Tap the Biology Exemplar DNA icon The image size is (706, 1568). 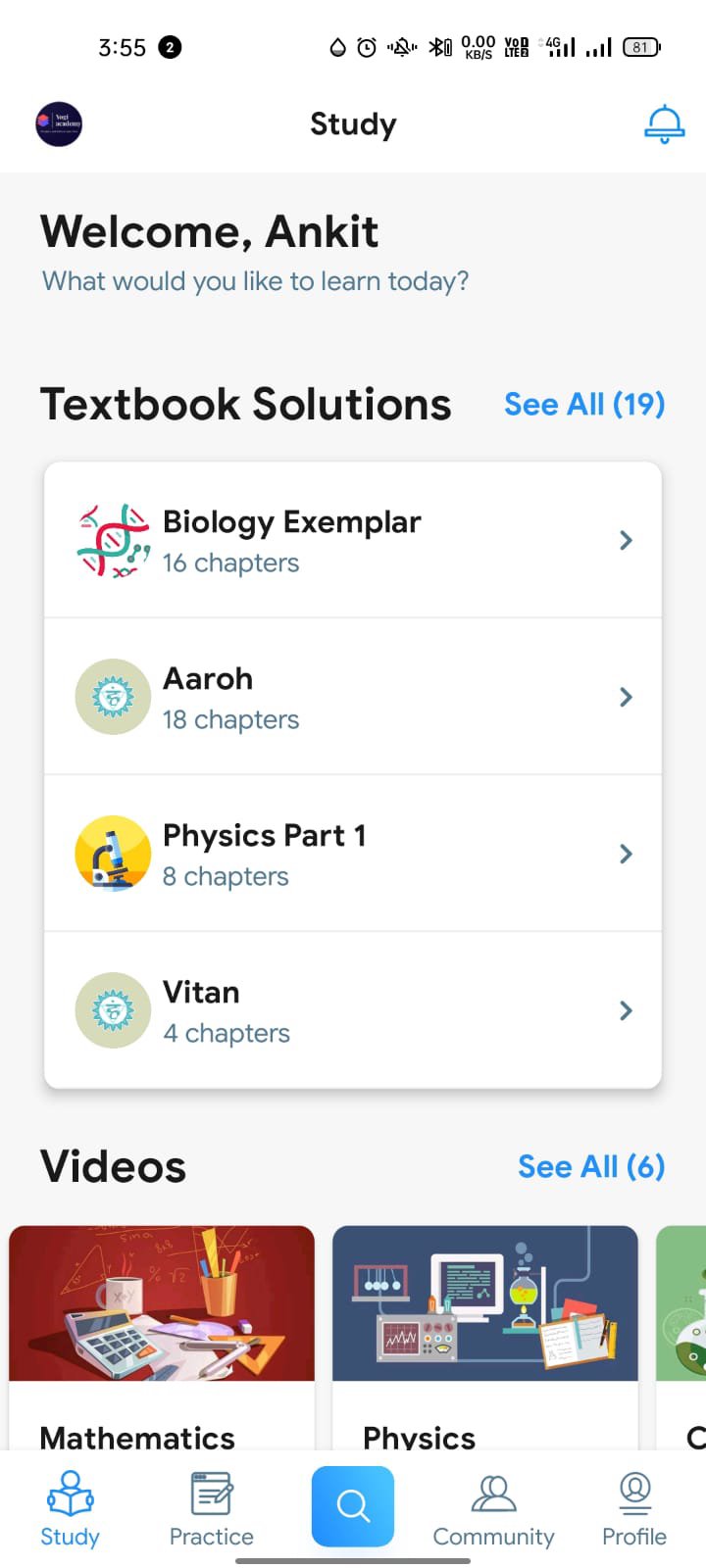[113, 540]
